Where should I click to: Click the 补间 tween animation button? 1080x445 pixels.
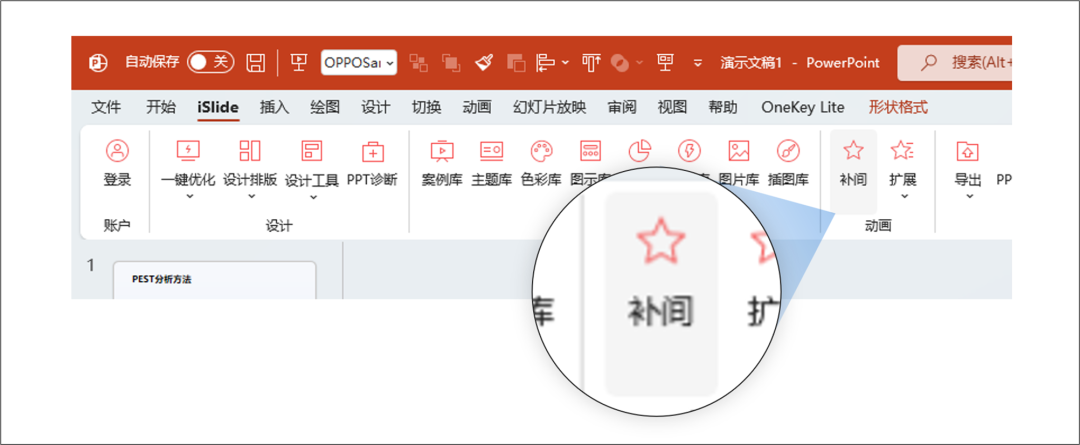[x=853, y=171]
